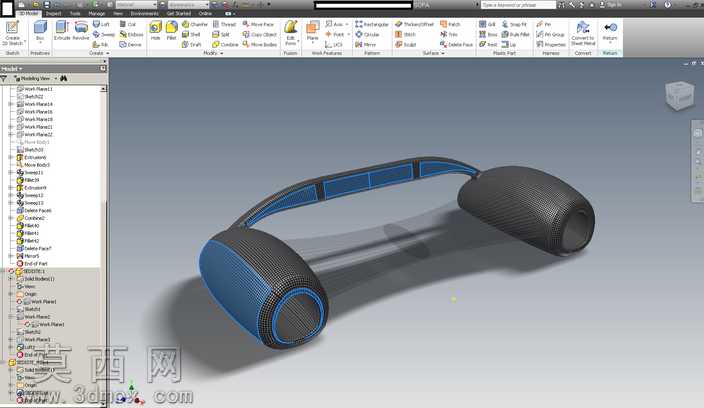
Task: Click Convert to Sheet Metal
Action: click(583, 33)
